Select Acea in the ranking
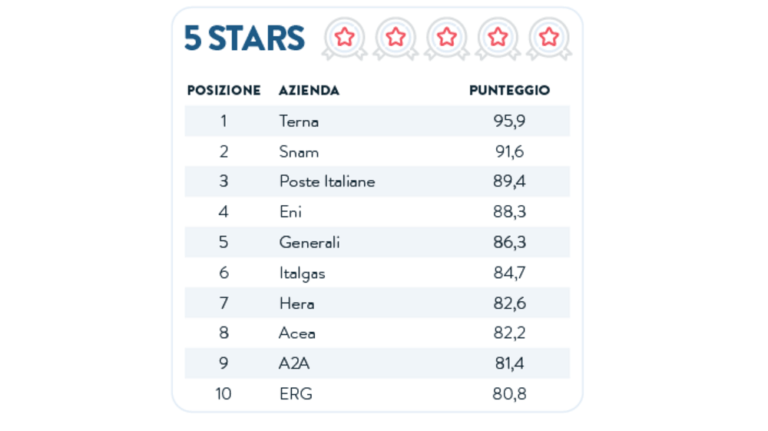The width and height of the screenshot is (768, 431). coord(297,334)
